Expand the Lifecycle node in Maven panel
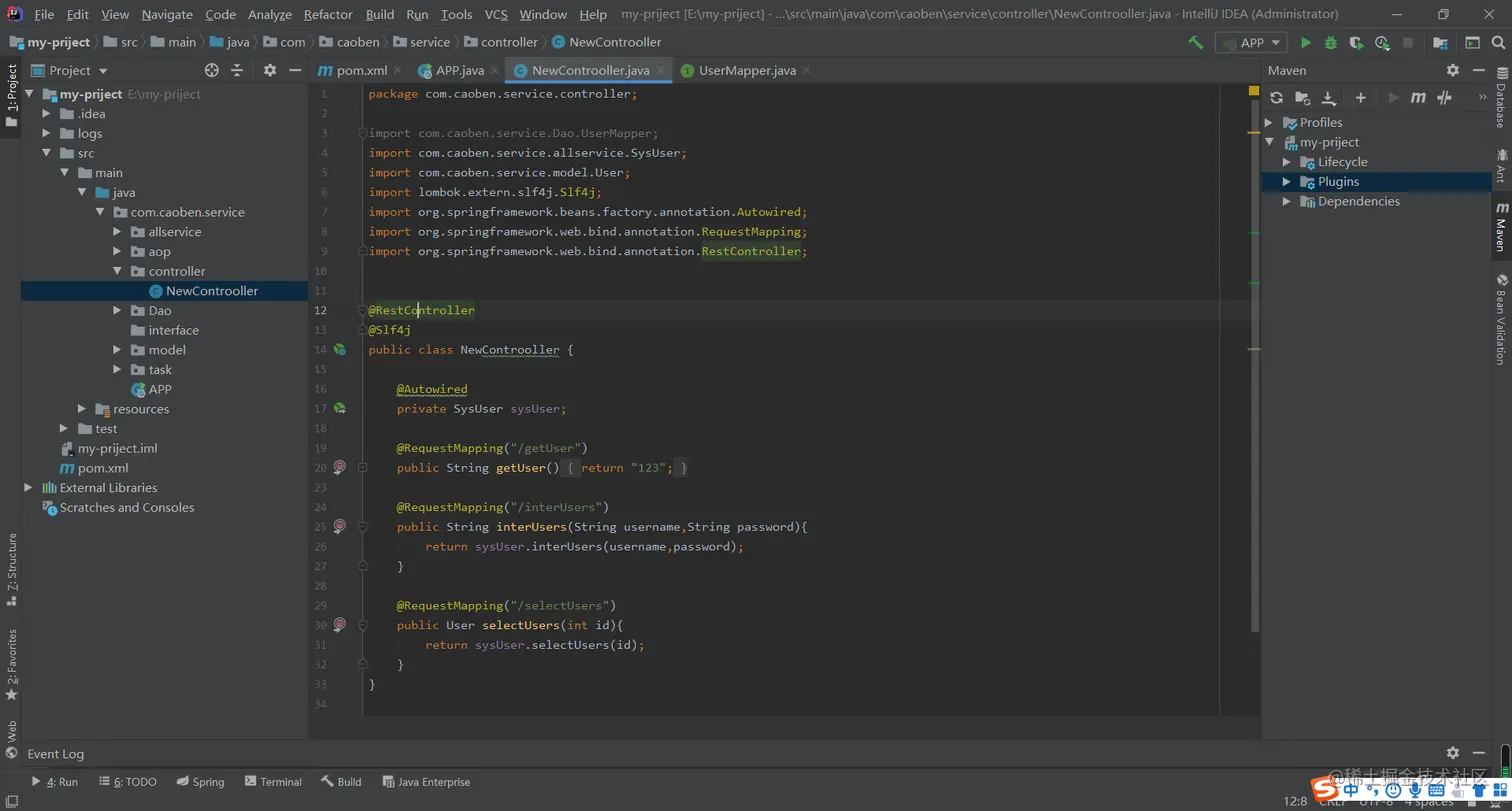Viewport: 1512px width, 811px height. pyautogui.click(x=1287, y=162)
